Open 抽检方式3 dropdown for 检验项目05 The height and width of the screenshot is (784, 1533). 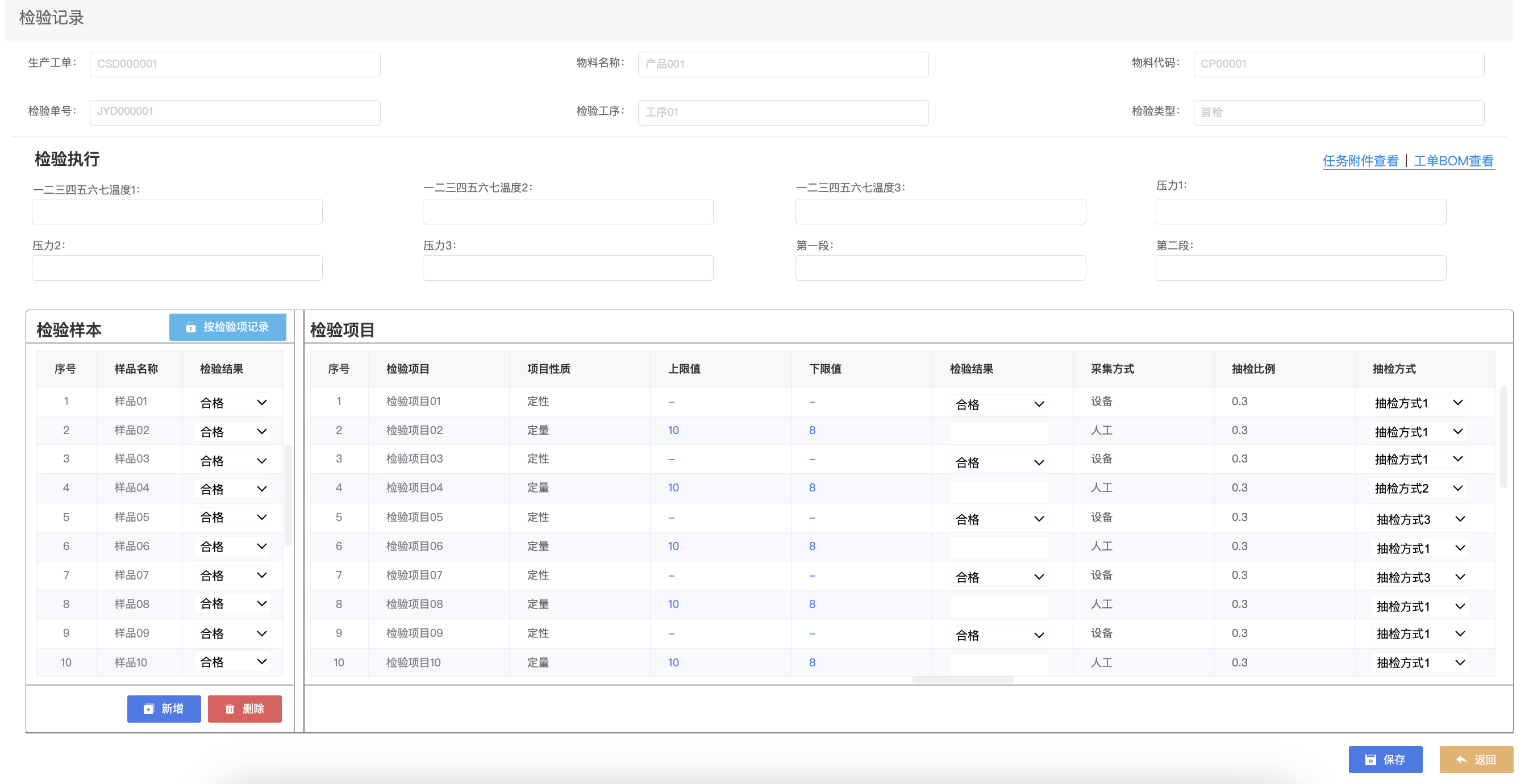pos(1419,519)
